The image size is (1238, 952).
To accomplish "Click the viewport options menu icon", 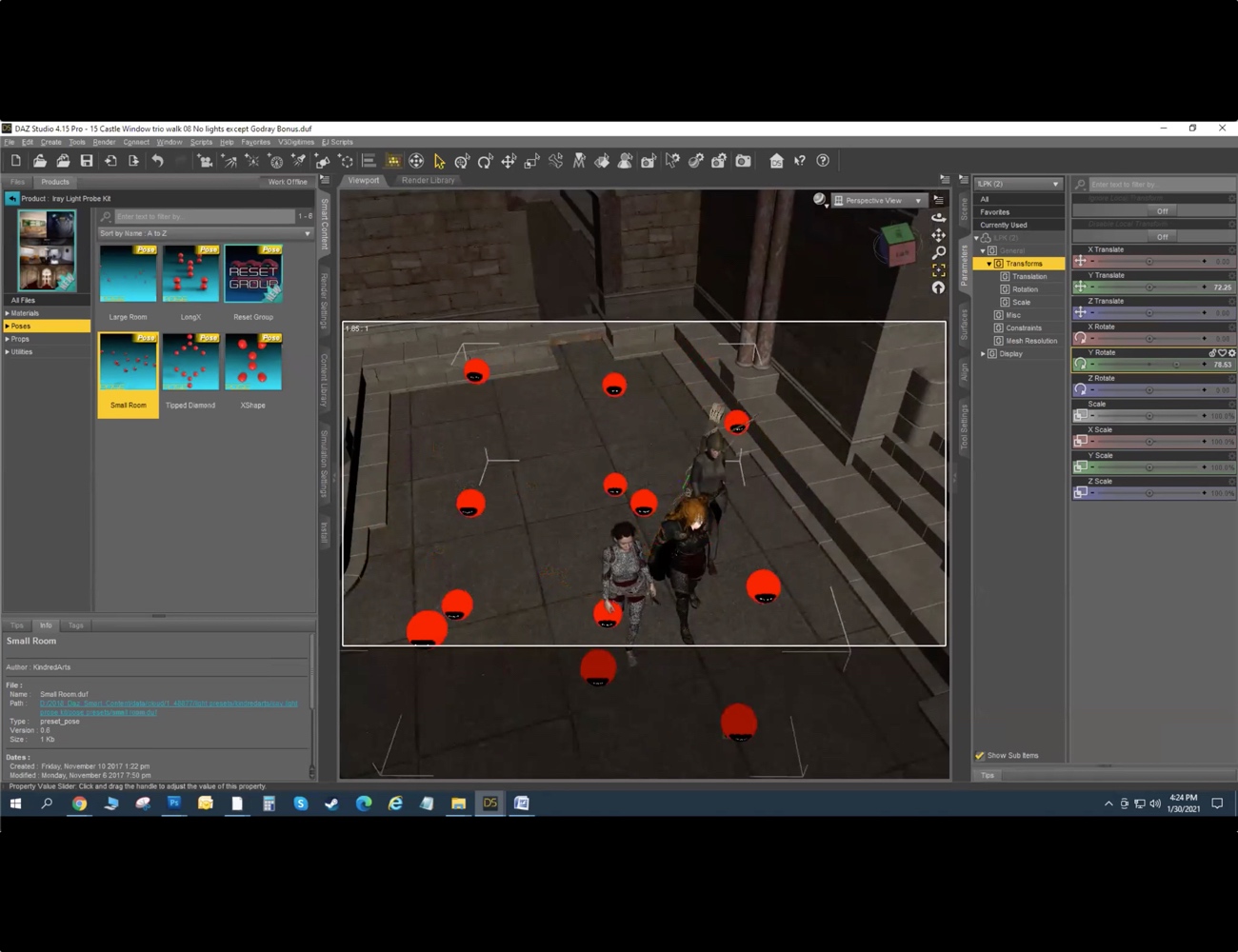I will coord(938,200).
